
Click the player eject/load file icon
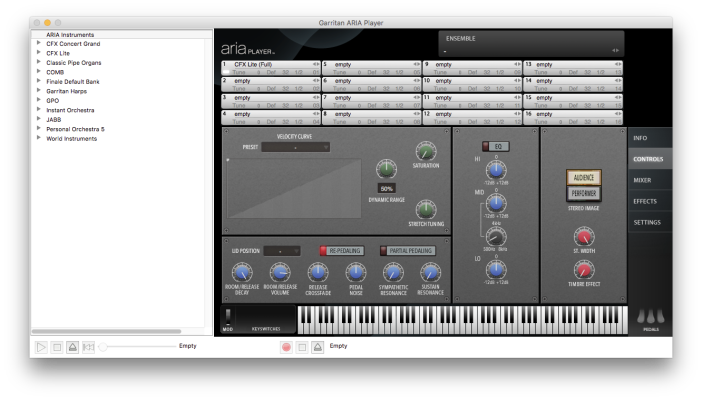click(73, 347)
